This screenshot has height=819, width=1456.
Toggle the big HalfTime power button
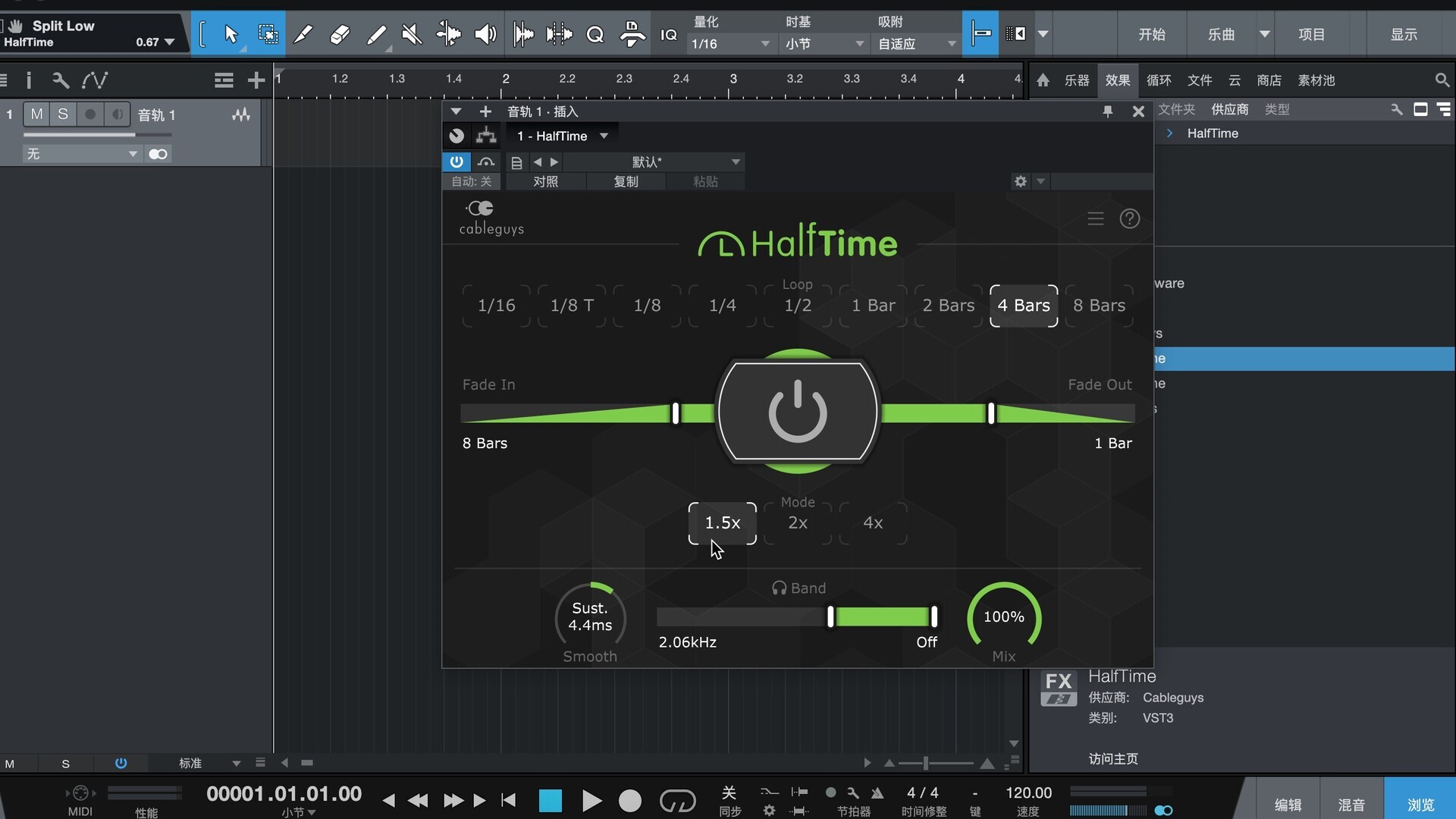798,412
